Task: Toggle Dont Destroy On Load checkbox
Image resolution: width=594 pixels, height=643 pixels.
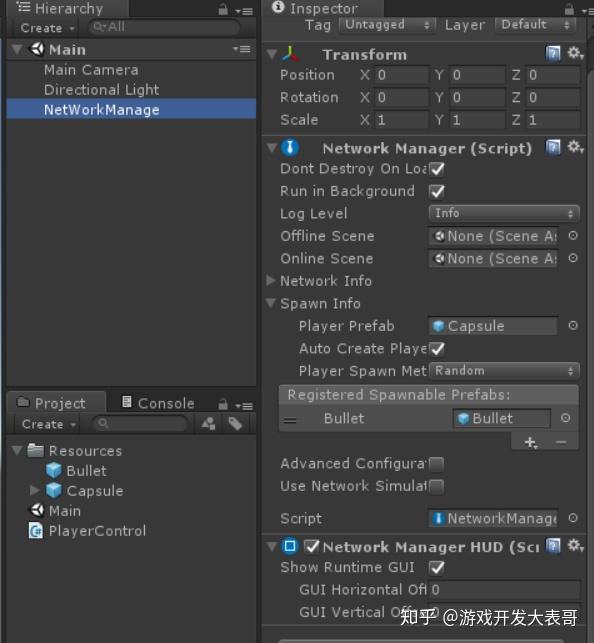Action: (x=437, y=169)
